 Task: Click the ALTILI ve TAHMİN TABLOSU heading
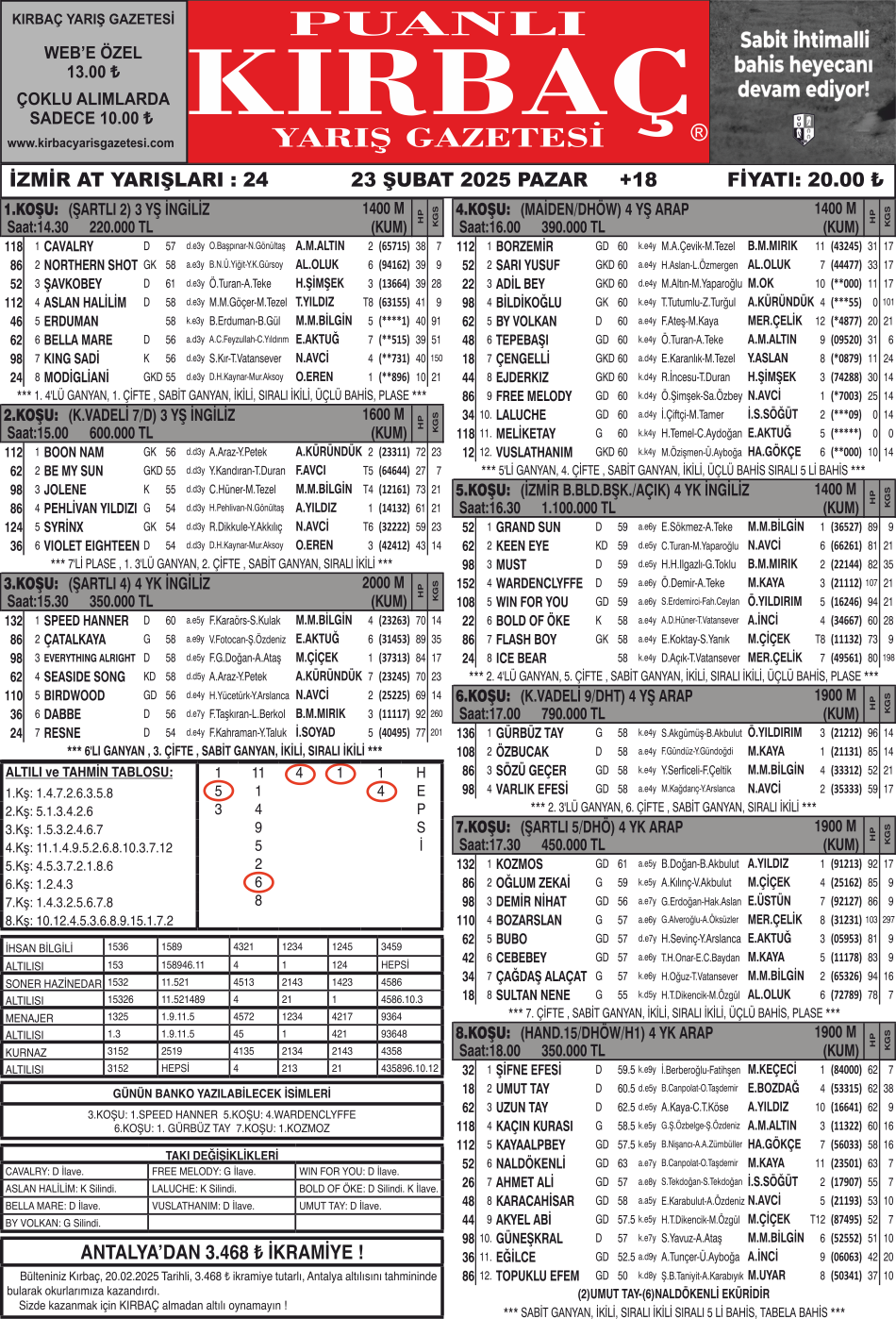[x=89, y=772]
